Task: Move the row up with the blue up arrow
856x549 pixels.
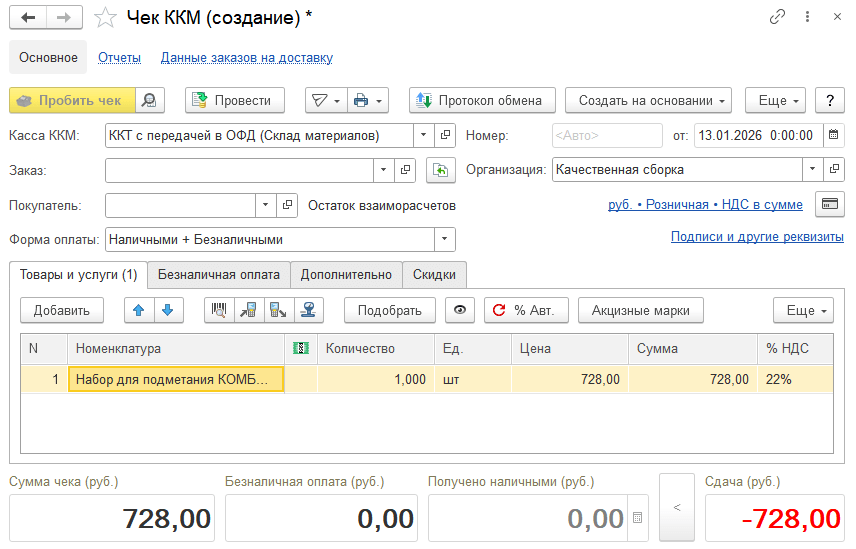Action: (139, 310)
